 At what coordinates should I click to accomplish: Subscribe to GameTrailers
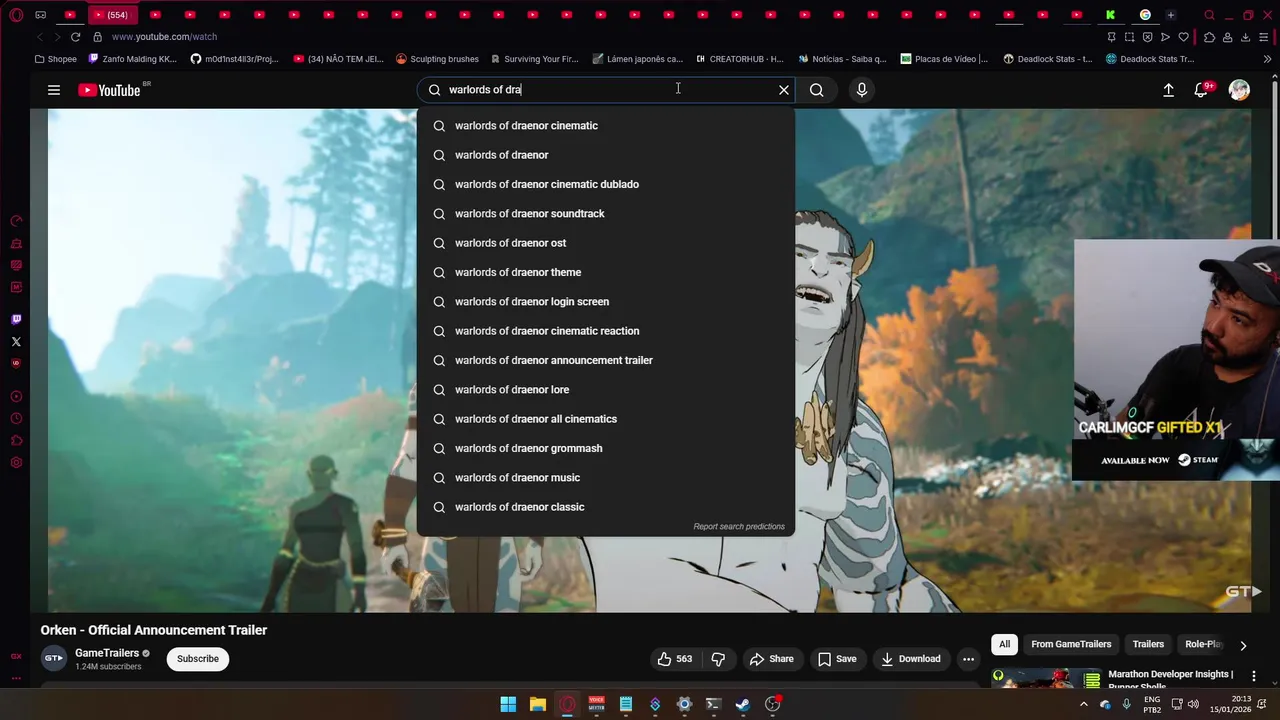[198, 659]
